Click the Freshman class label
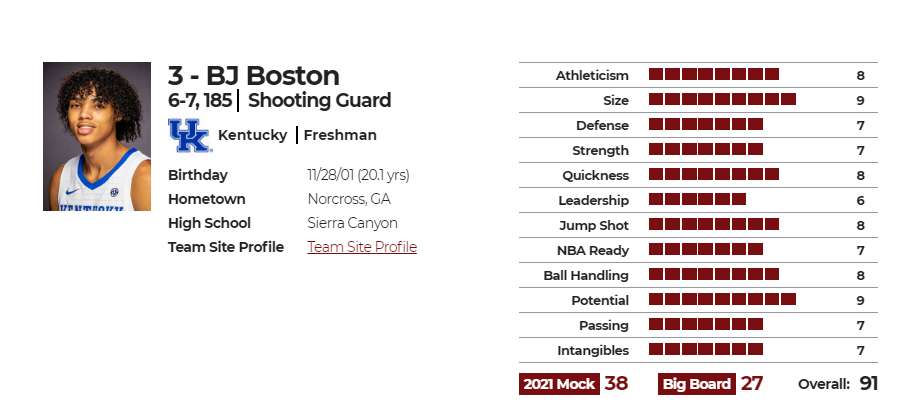 (340, 135)
